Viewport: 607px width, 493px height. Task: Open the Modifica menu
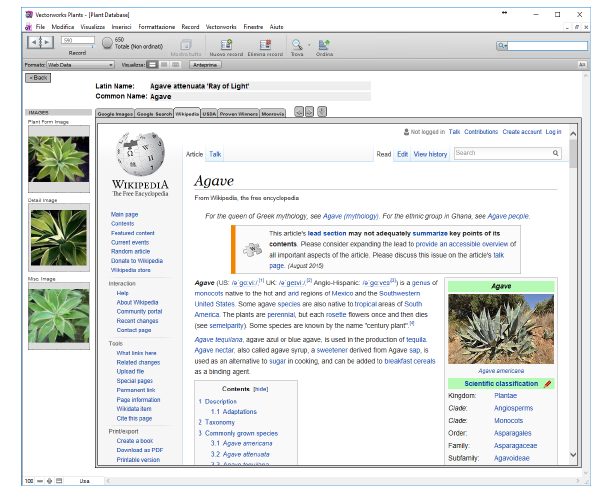point(62,27)
